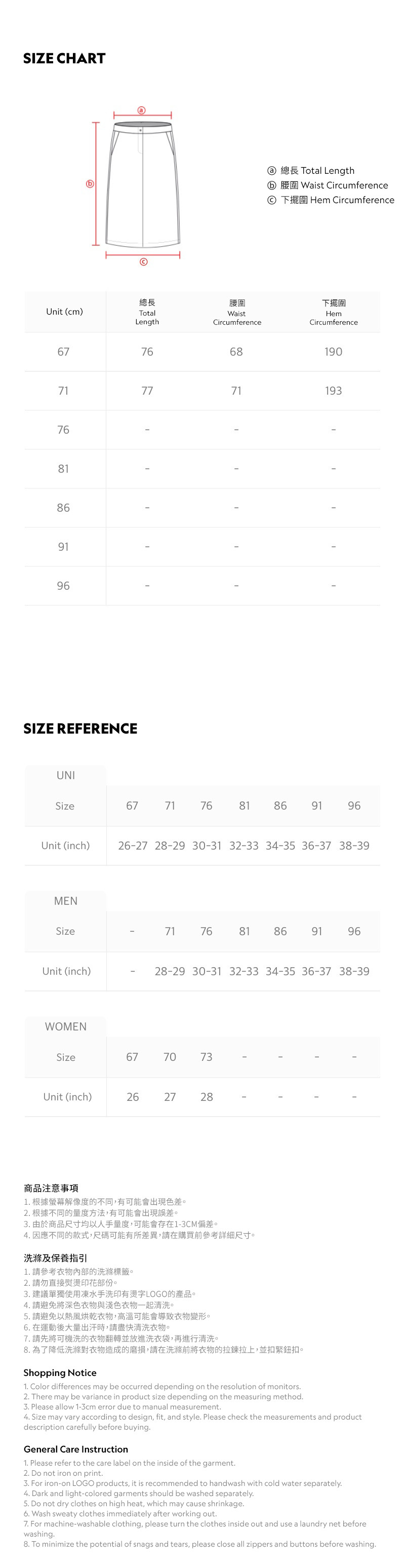Click the MEN label in Size Reference
This screenshot has height=1568, width=405.
tap(66, 901)
